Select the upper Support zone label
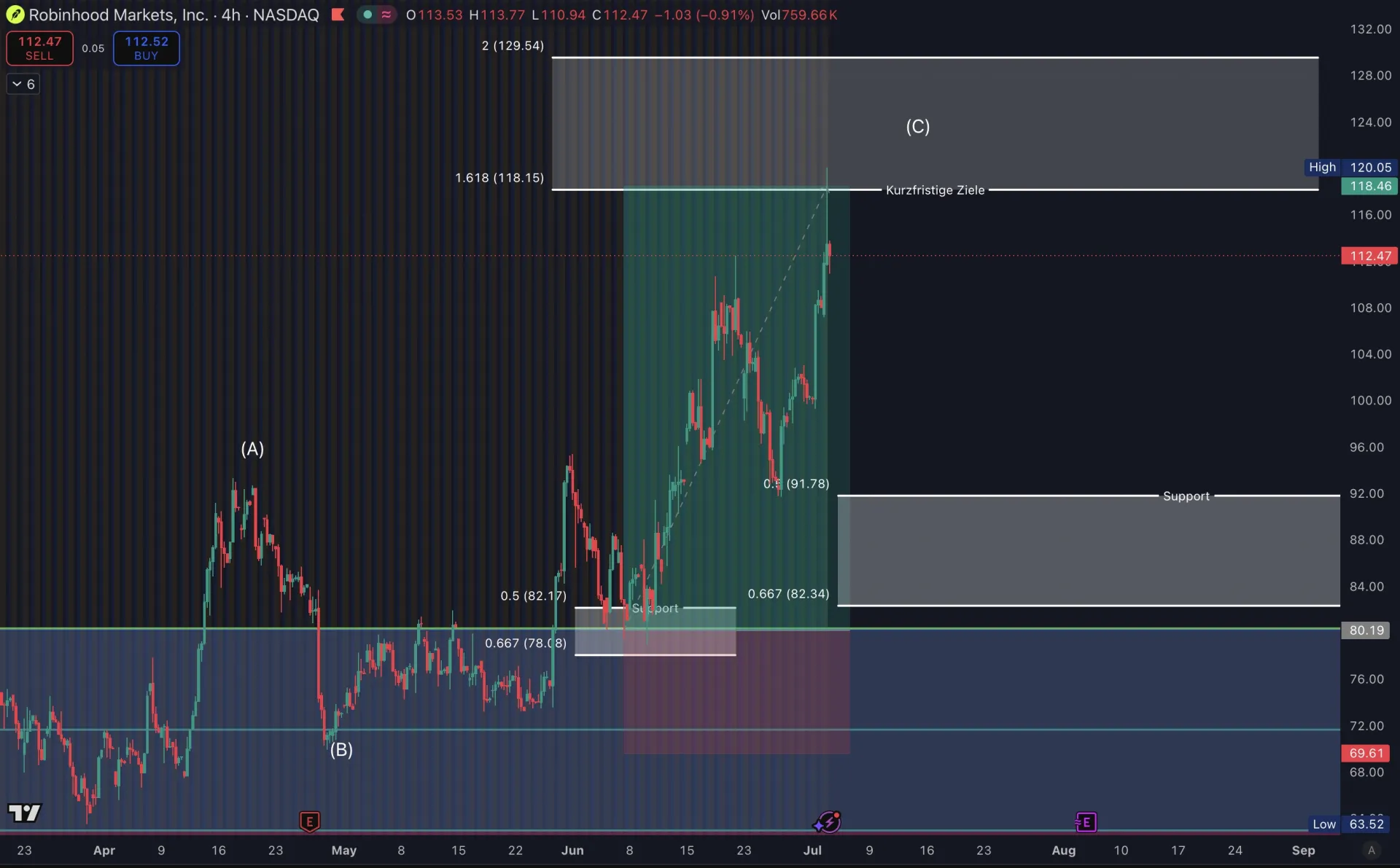 [1186, 496]
